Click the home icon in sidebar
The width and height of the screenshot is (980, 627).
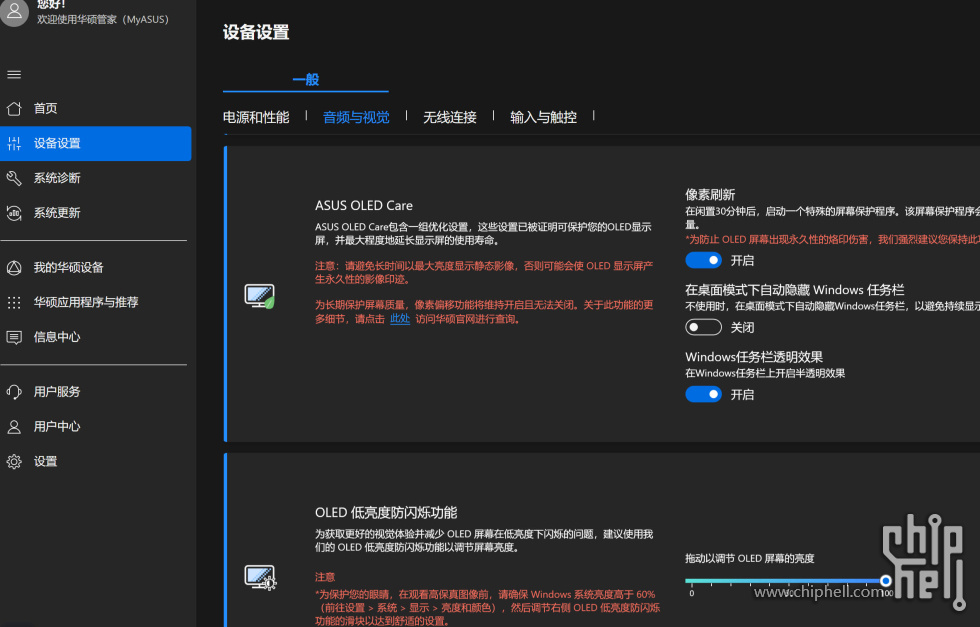click(x=14, y=108)
